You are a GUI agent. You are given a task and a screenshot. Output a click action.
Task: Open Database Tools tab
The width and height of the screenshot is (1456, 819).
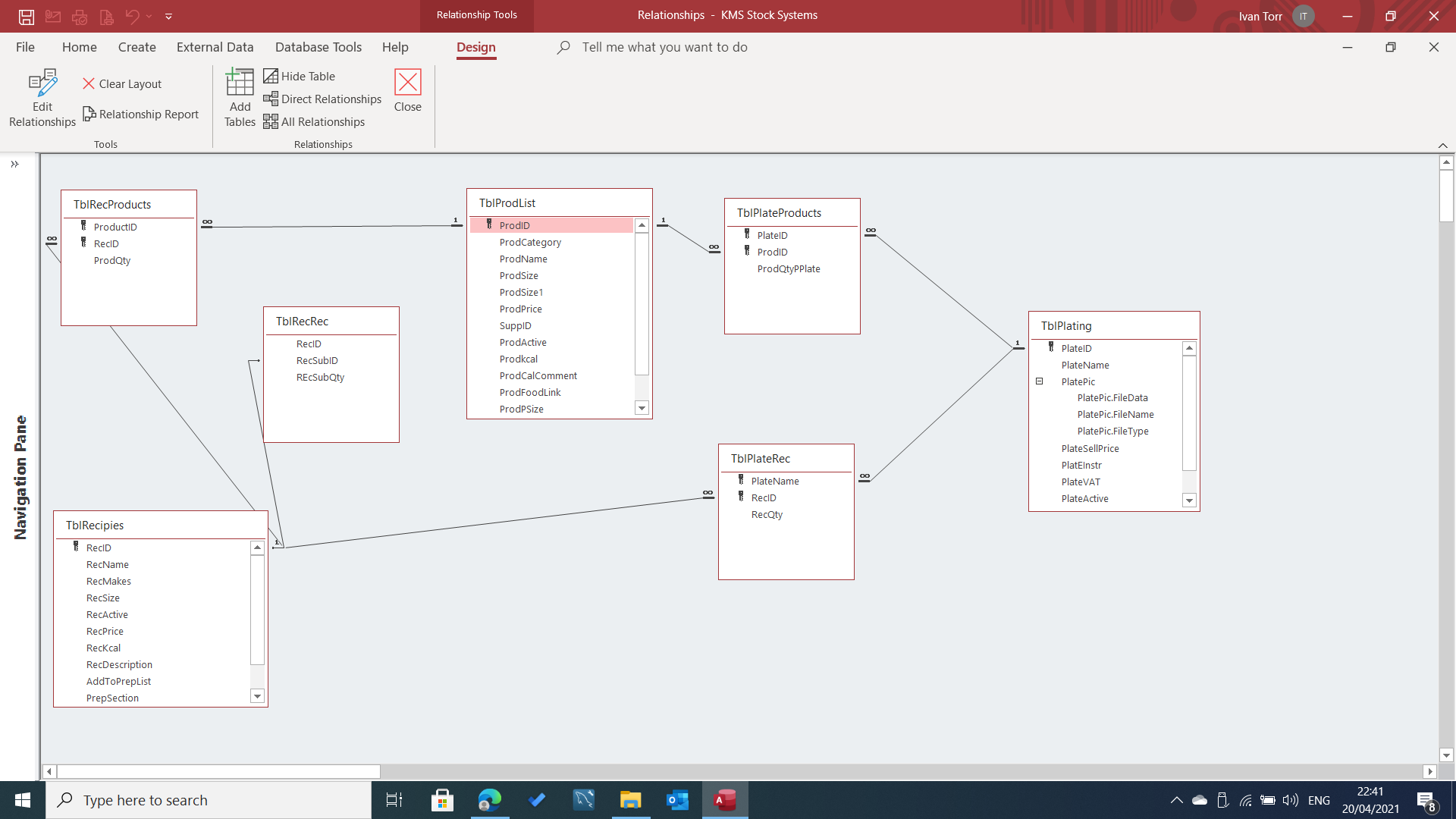[318, 47]
